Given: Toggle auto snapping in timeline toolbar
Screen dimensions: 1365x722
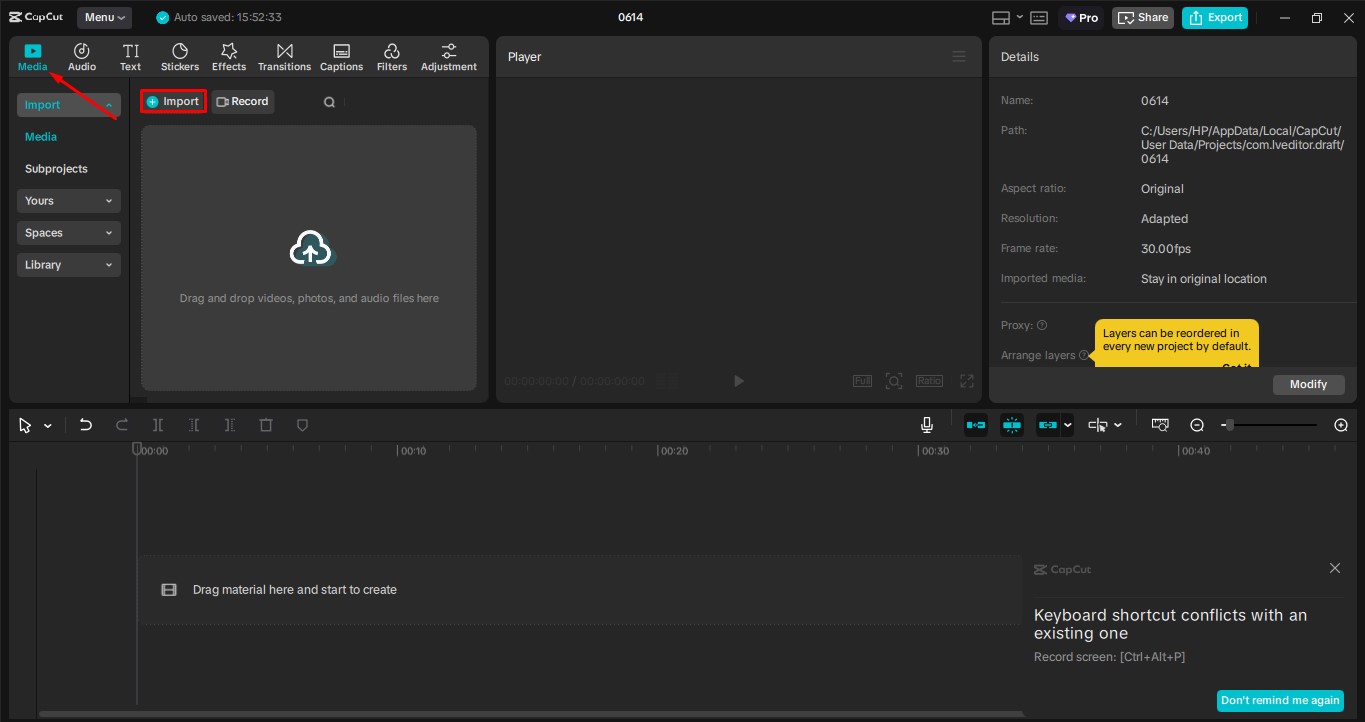Looking at the screenshot, I should click(1011, 424).
